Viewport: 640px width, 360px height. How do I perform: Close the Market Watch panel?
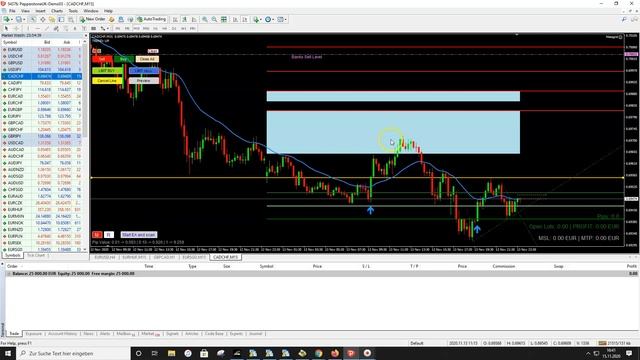[86, 36]
